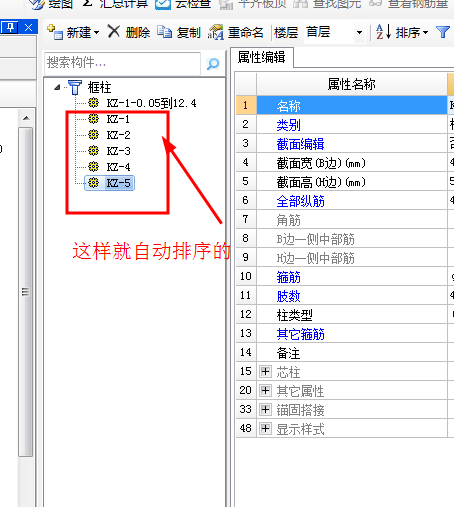The width and height of the screenshot is (454, 507).
Task: Expand the 锚固搭接 property group
Action: point(265,409)
